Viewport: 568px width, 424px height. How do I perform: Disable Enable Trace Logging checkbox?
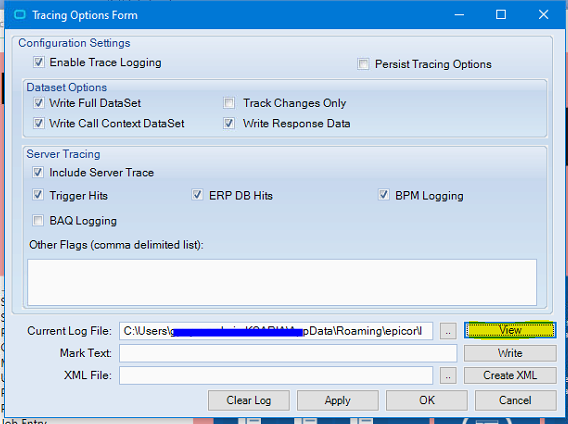click(39, 62)
